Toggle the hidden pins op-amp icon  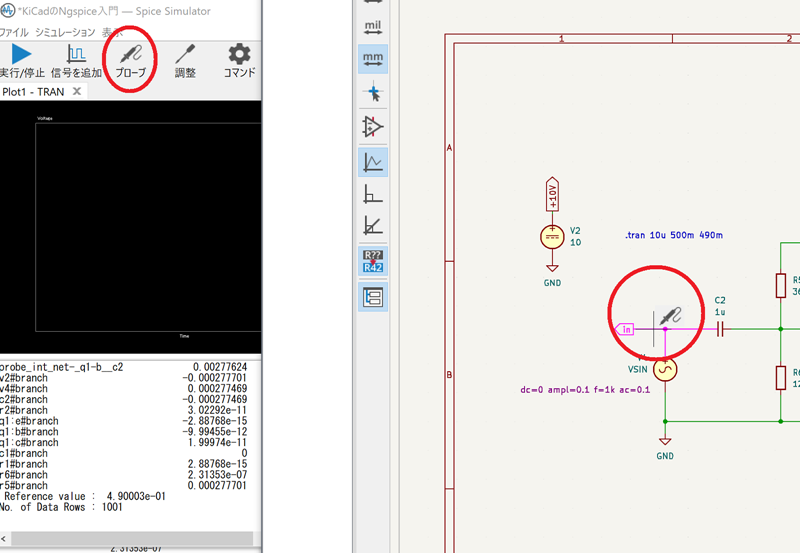[x=373, y=127]
